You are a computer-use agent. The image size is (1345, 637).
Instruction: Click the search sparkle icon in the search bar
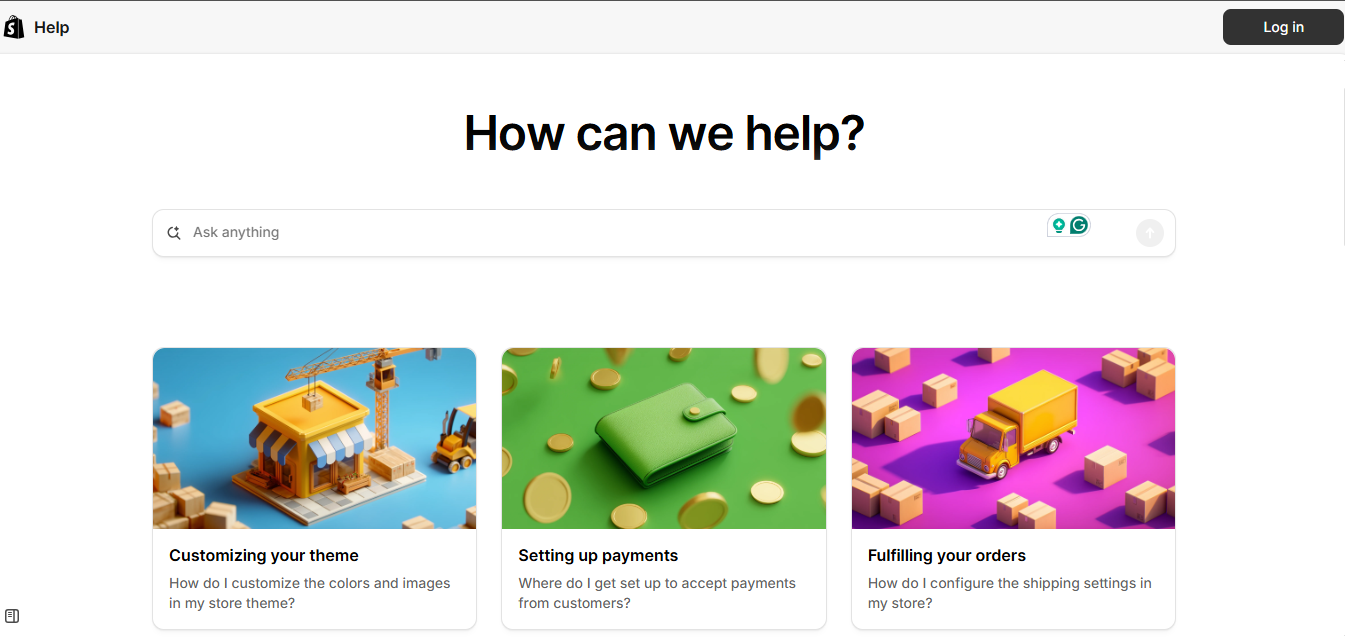(x=174, y=233)
